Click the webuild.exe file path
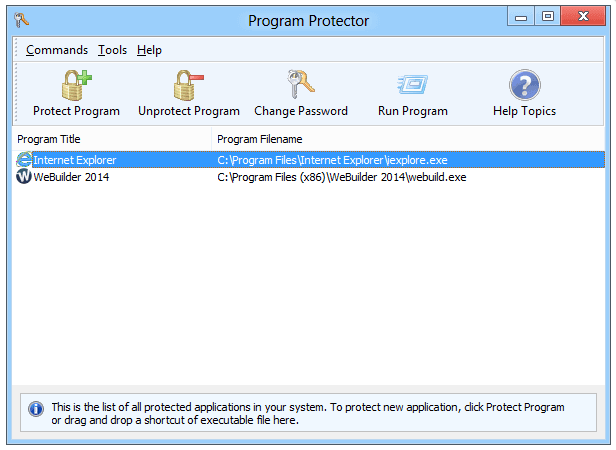Screen dimensions: 616x450 pyautogui.click(x=342, y=177)
